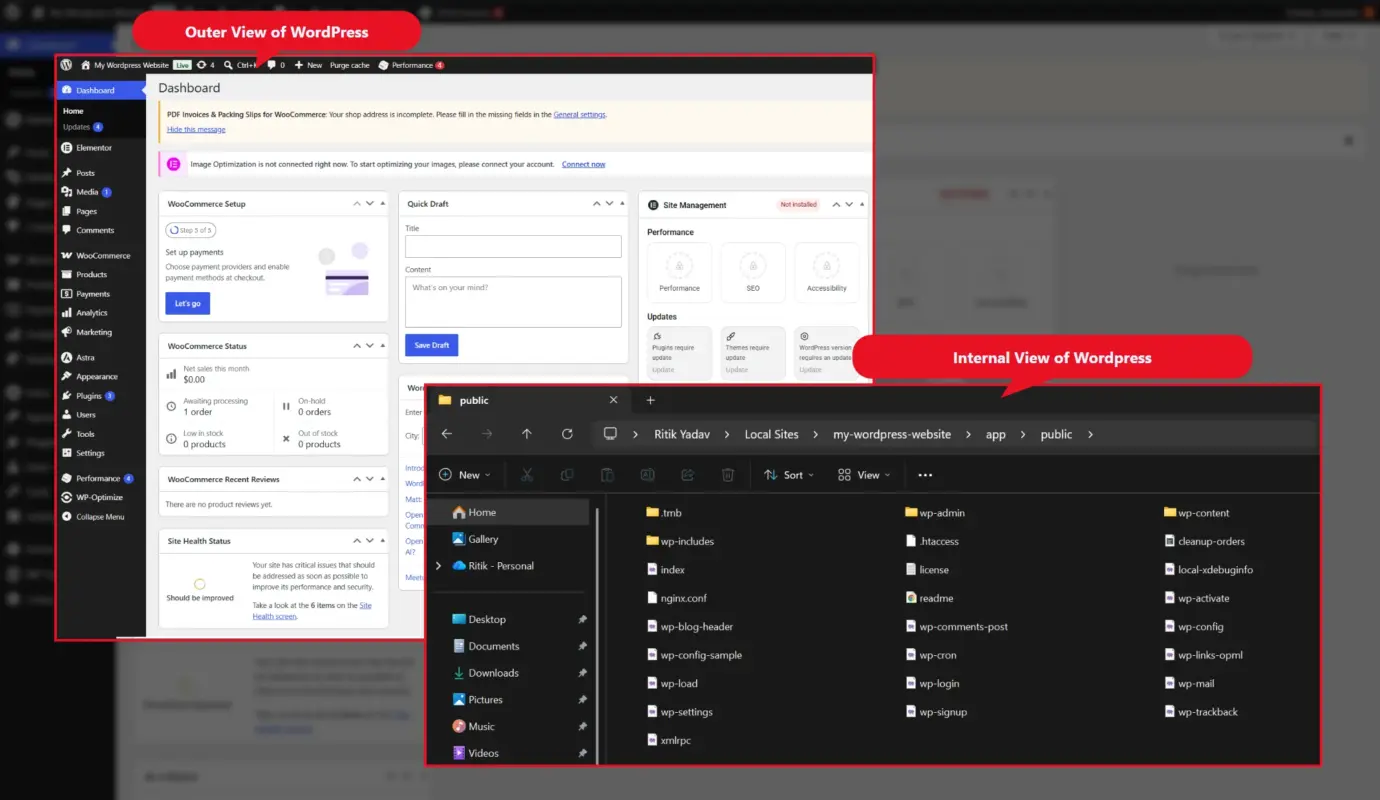Click Purge cache in the admin bar

point(350,65)
